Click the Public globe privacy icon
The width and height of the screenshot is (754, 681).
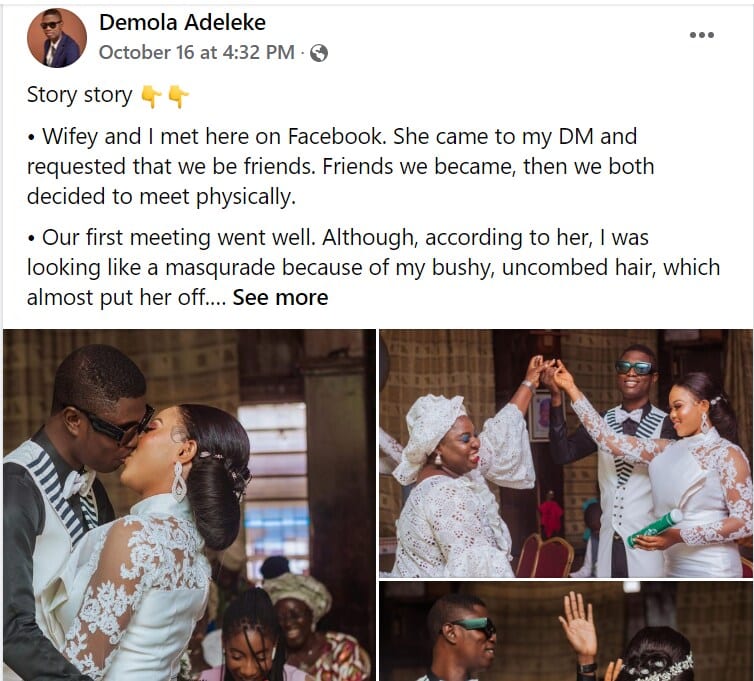click(319, 53)
